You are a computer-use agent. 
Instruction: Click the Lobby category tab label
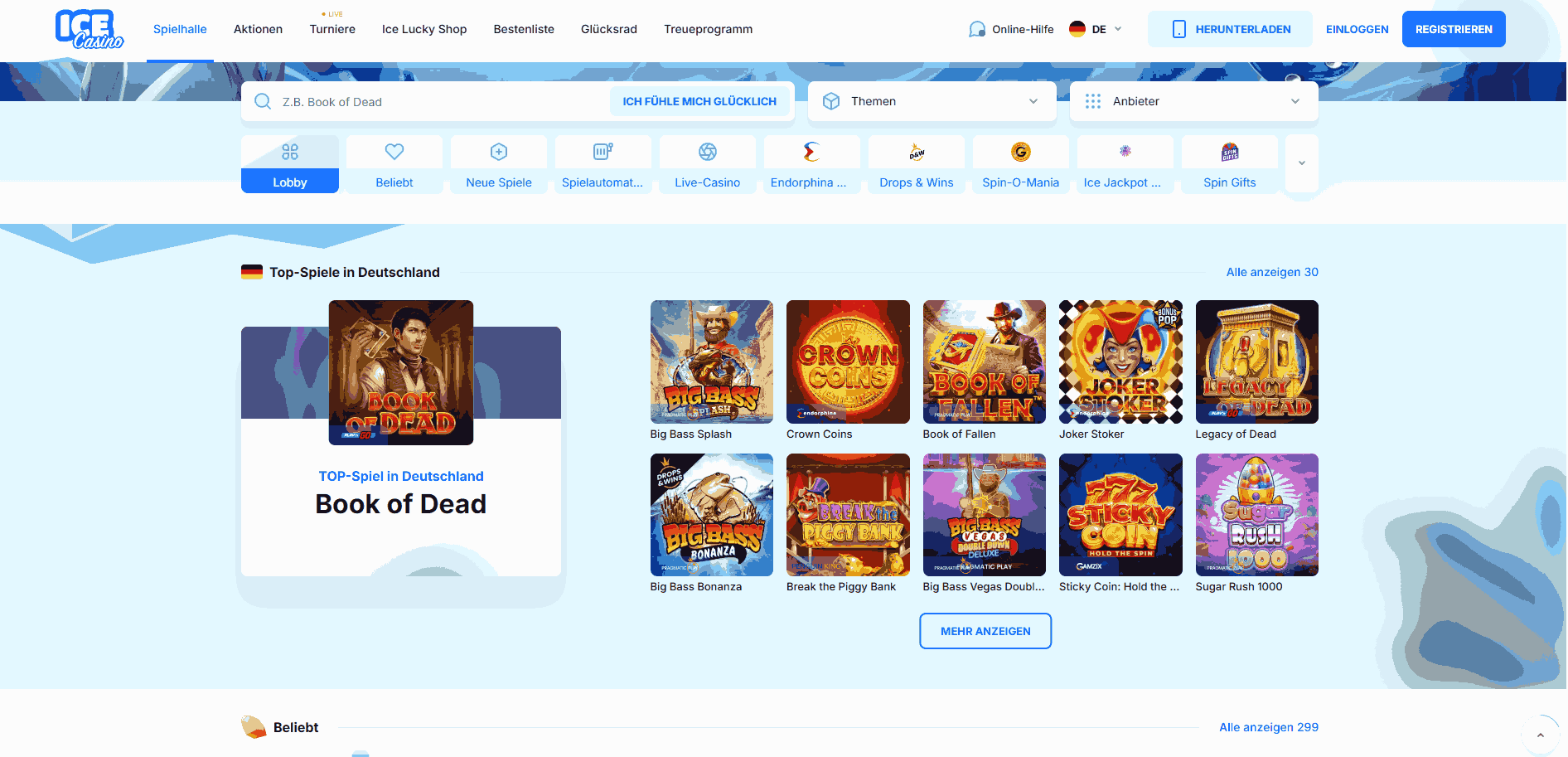(x=290, y=182)
